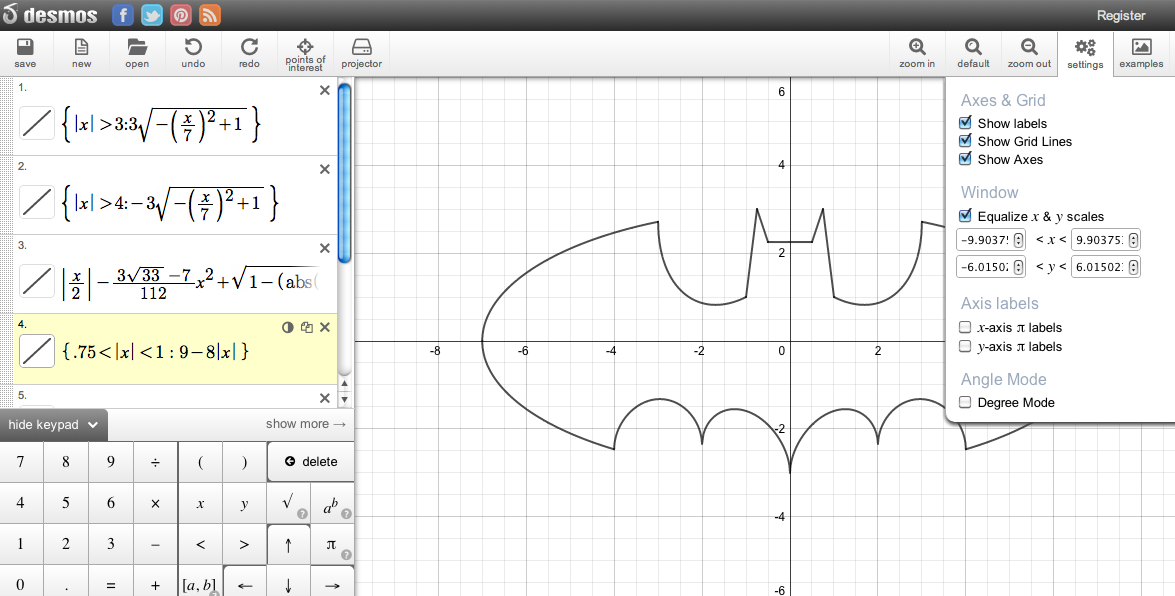Viewport: 1175px width, 596px height.
Task: Expand keypad with show more
Action: (x=305, y=424)
